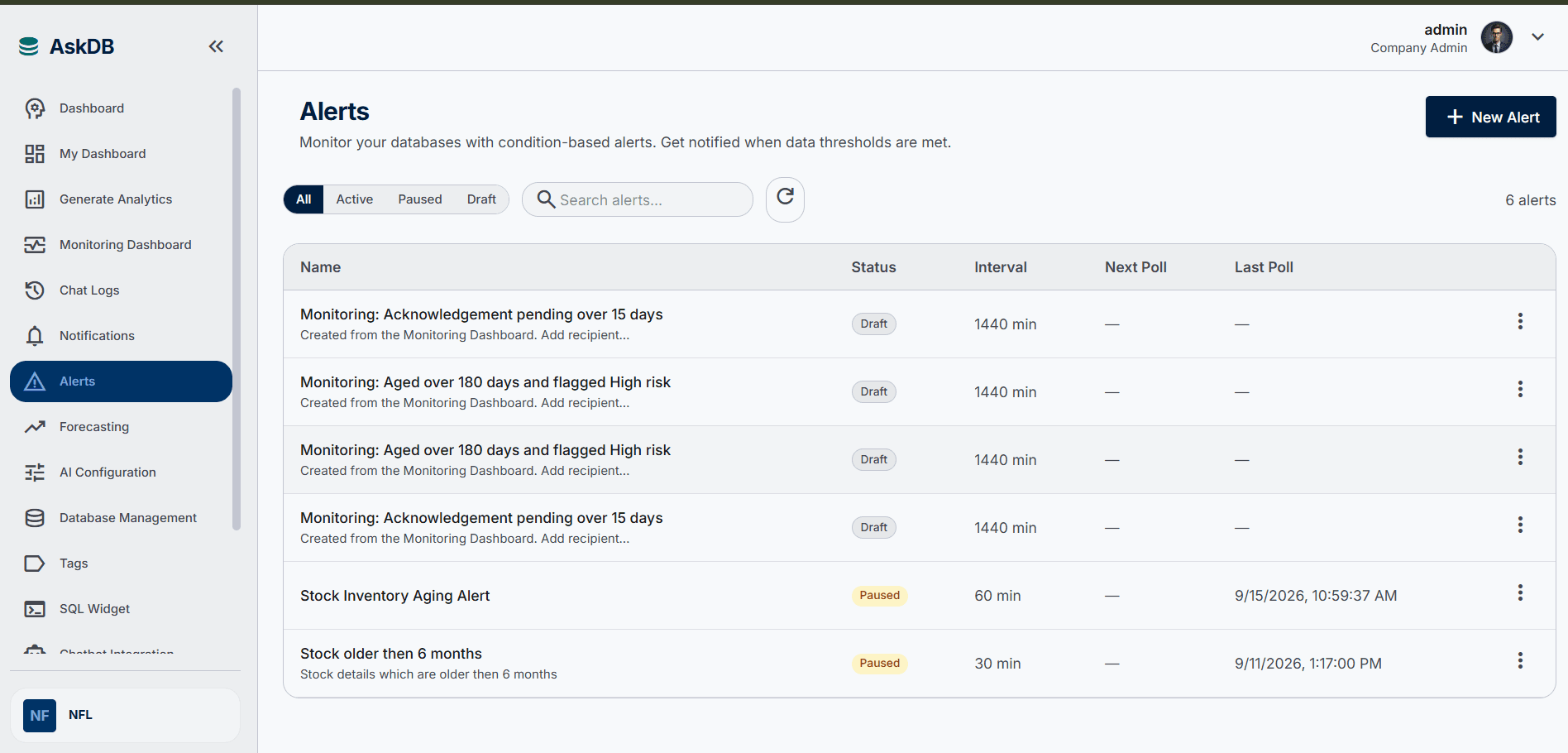The height and width of the screenshot is (753, 1568).
Task: Open the Stock older then 6 months alert
Action: click(x=919, y=664)
